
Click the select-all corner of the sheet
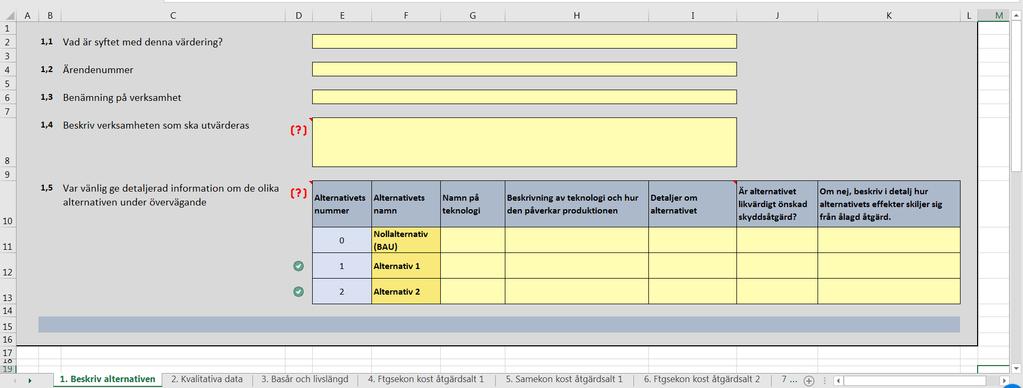[8, 16]
